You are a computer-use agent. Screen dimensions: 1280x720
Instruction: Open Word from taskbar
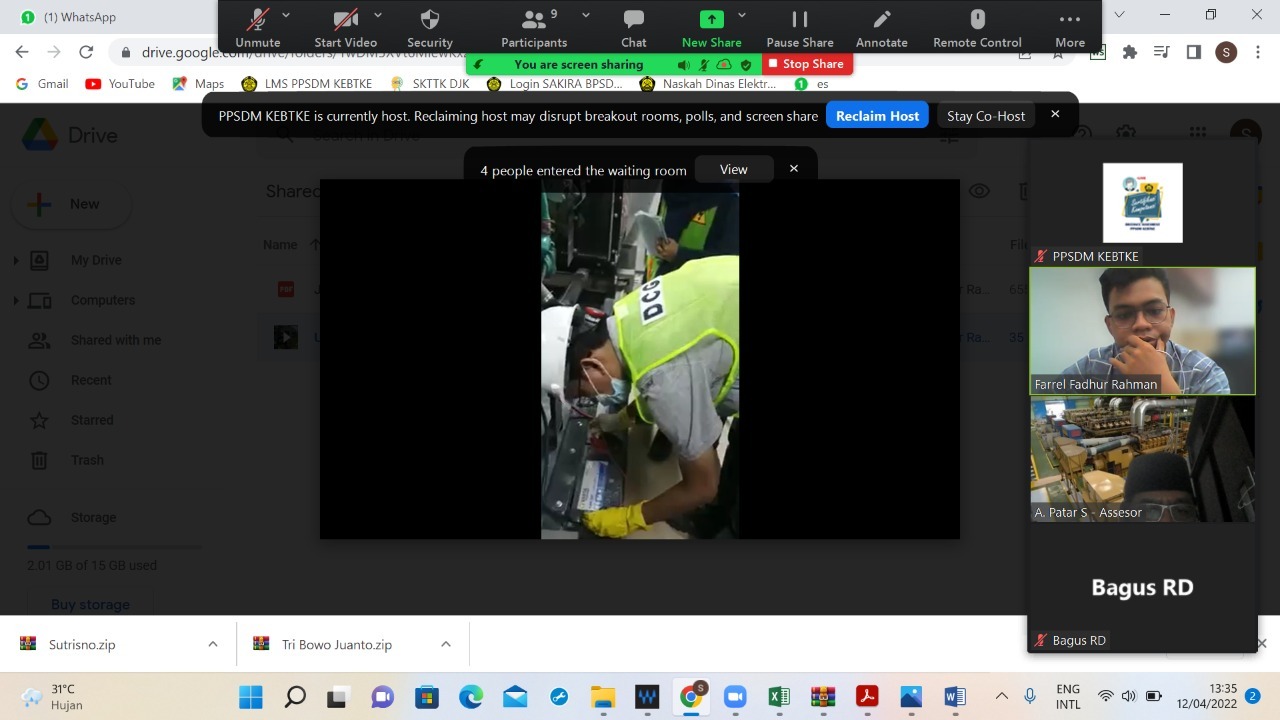coord(955,697)
